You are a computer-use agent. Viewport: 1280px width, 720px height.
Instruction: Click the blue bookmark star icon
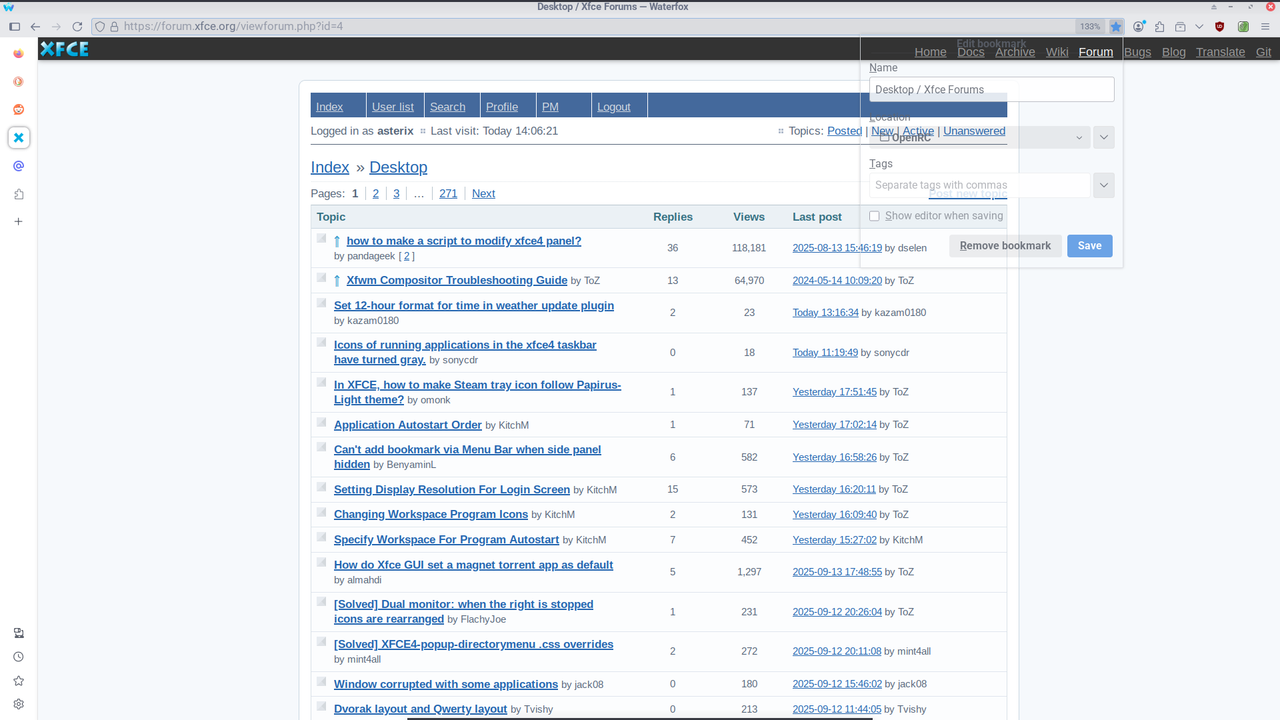click(1116, 26)
